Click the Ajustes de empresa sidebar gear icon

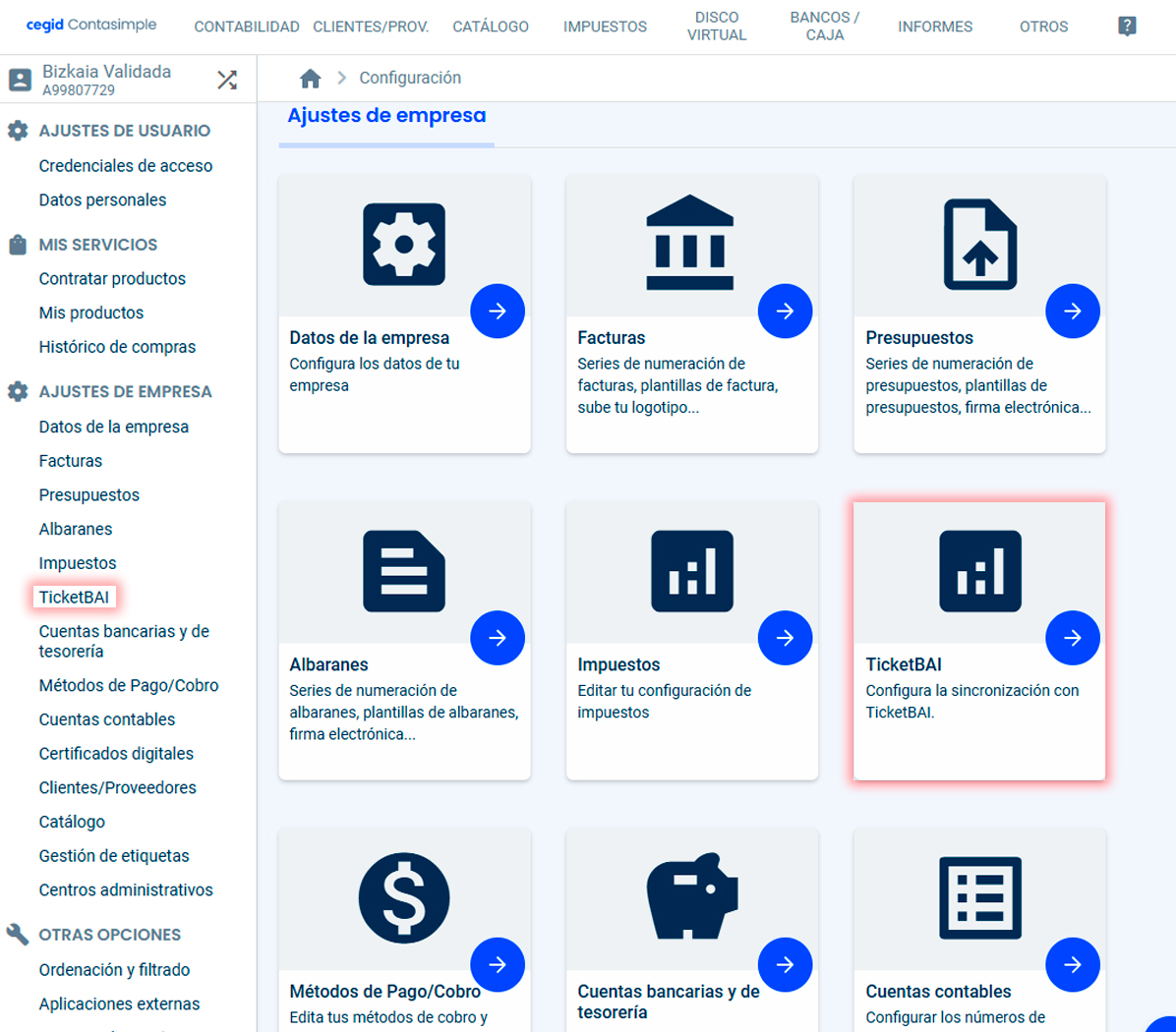[x=18, y=391]
